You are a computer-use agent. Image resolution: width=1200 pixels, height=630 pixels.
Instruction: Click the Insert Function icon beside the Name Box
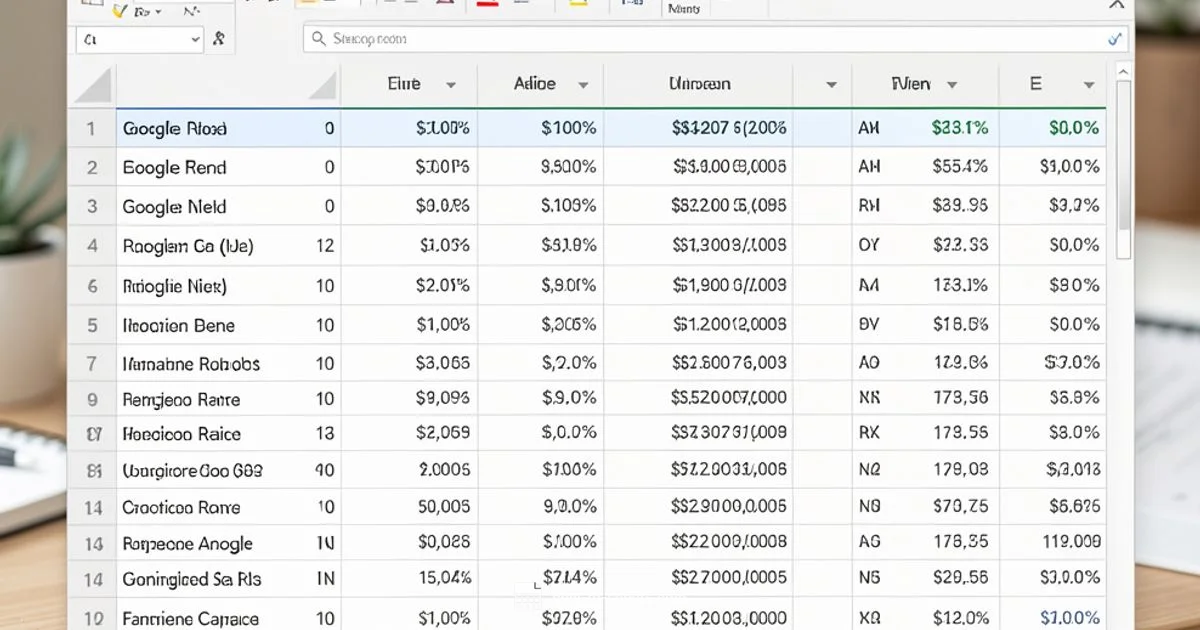[x=218, y=40]
